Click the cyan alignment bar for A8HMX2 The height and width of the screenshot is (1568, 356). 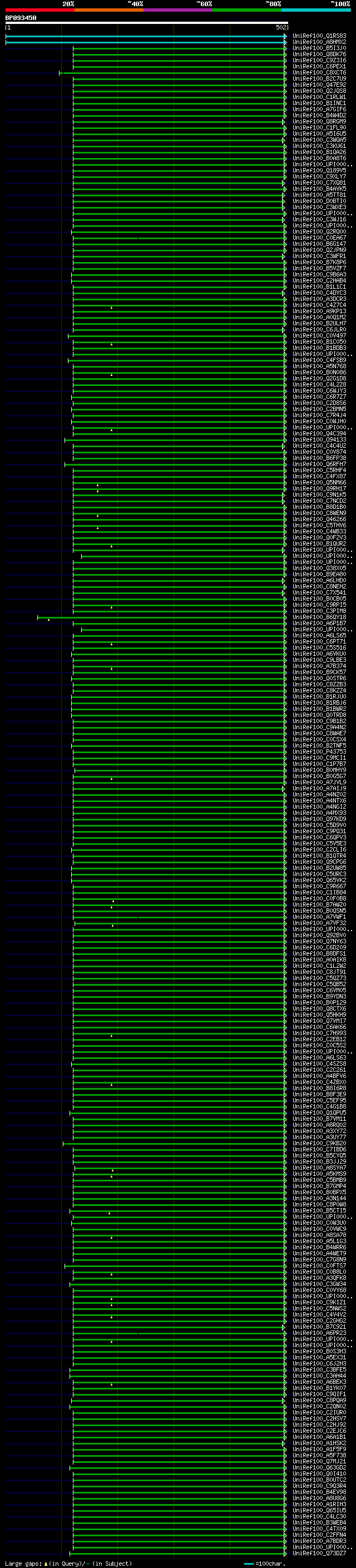tap(146, 43)
